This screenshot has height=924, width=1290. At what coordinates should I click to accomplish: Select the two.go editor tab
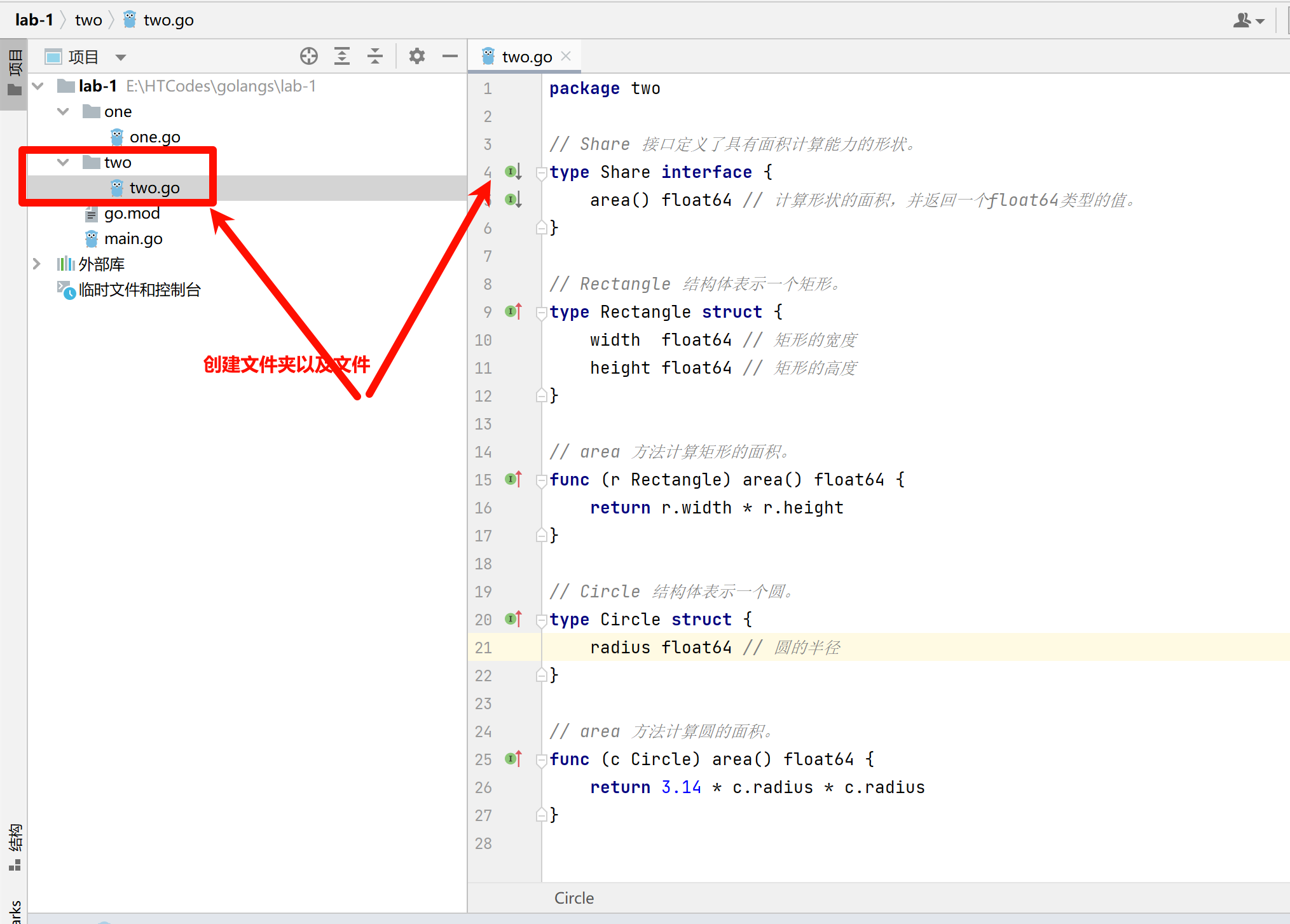(526, 57)
